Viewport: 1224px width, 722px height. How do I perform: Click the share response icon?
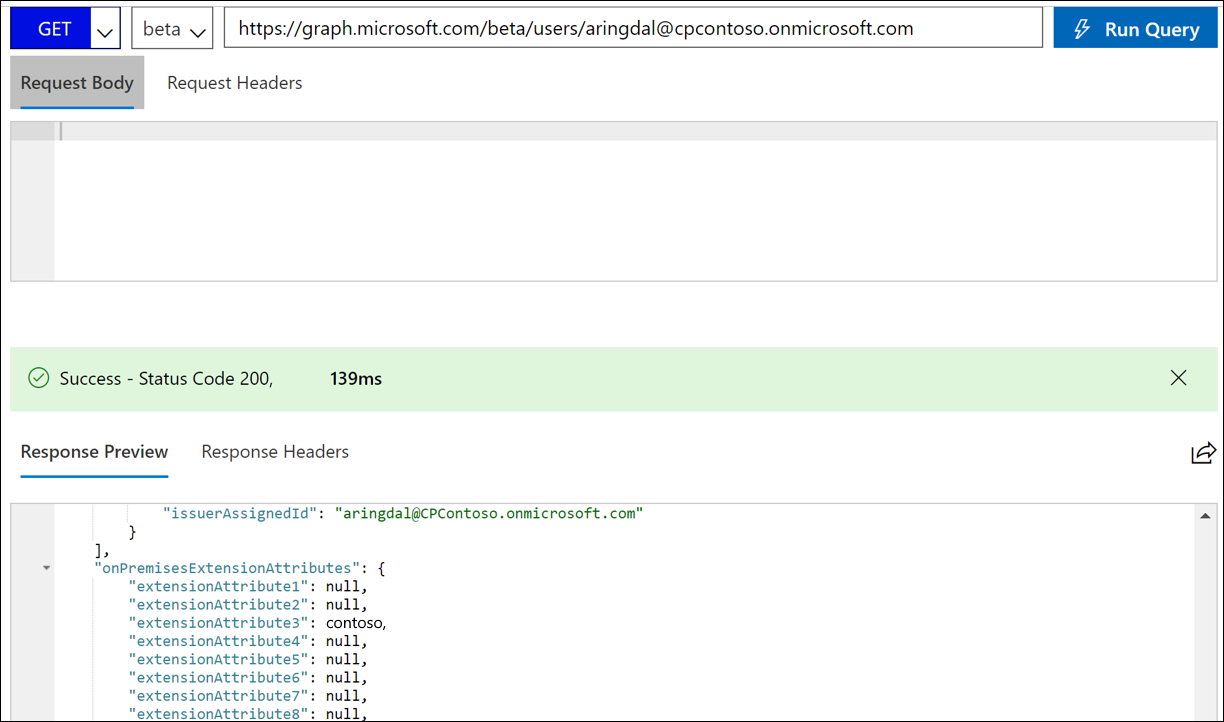coord(1203,453)
